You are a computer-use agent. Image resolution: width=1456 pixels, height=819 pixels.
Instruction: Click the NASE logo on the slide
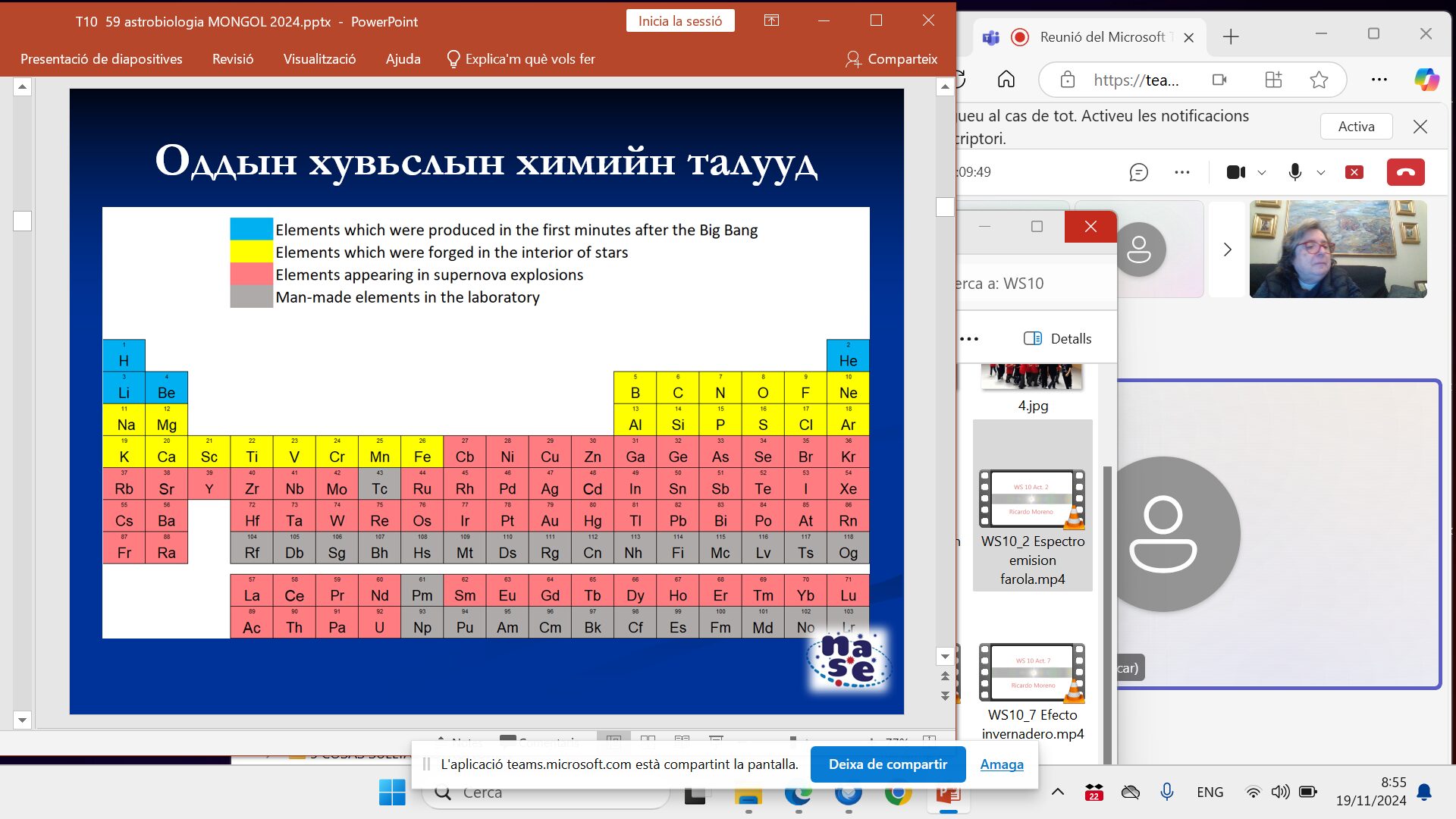[x=849, y=661]
